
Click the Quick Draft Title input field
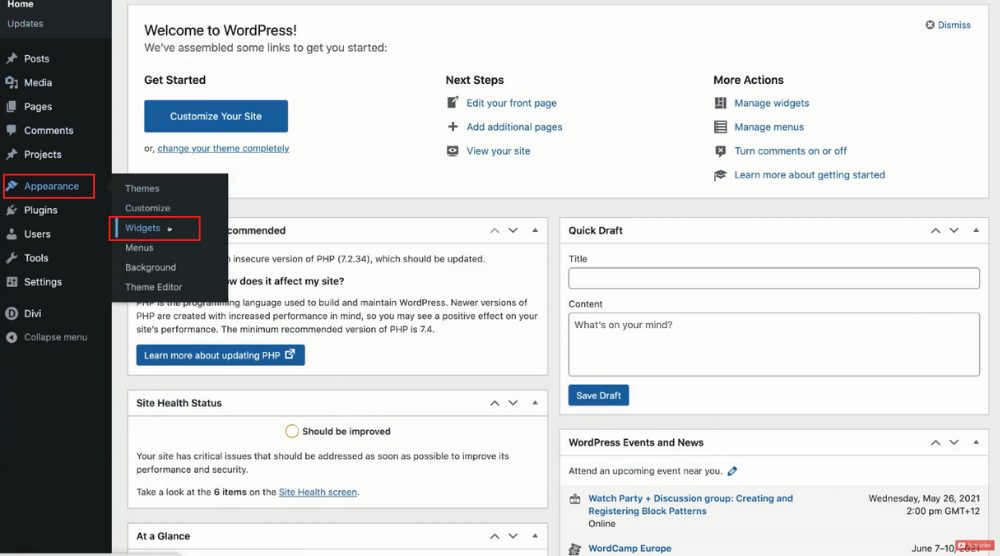pyautogui.click(x=774, y=278)
